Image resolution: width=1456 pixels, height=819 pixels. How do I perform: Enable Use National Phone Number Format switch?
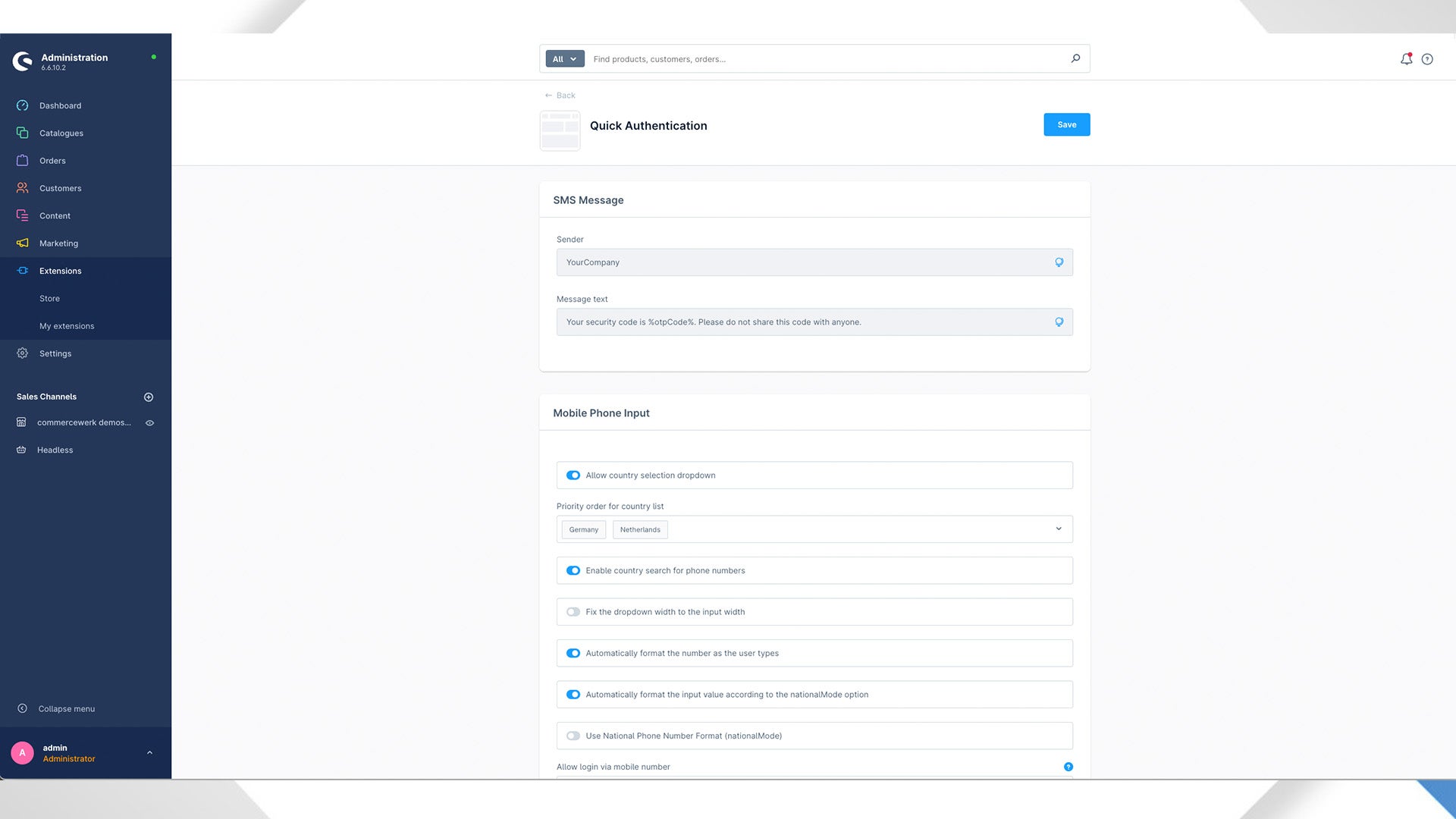point(573,736)
